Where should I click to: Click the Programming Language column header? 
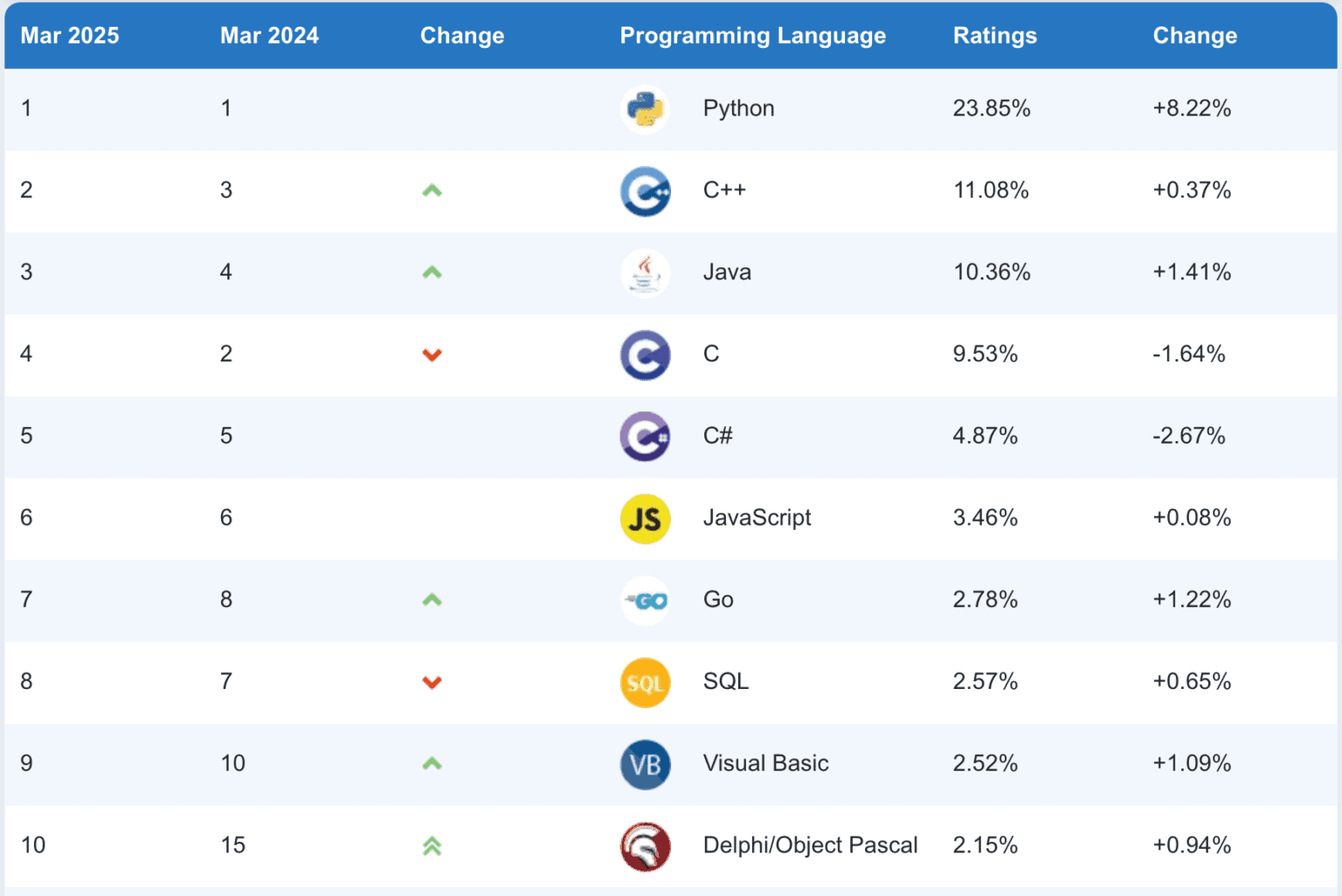pos(752,36)
